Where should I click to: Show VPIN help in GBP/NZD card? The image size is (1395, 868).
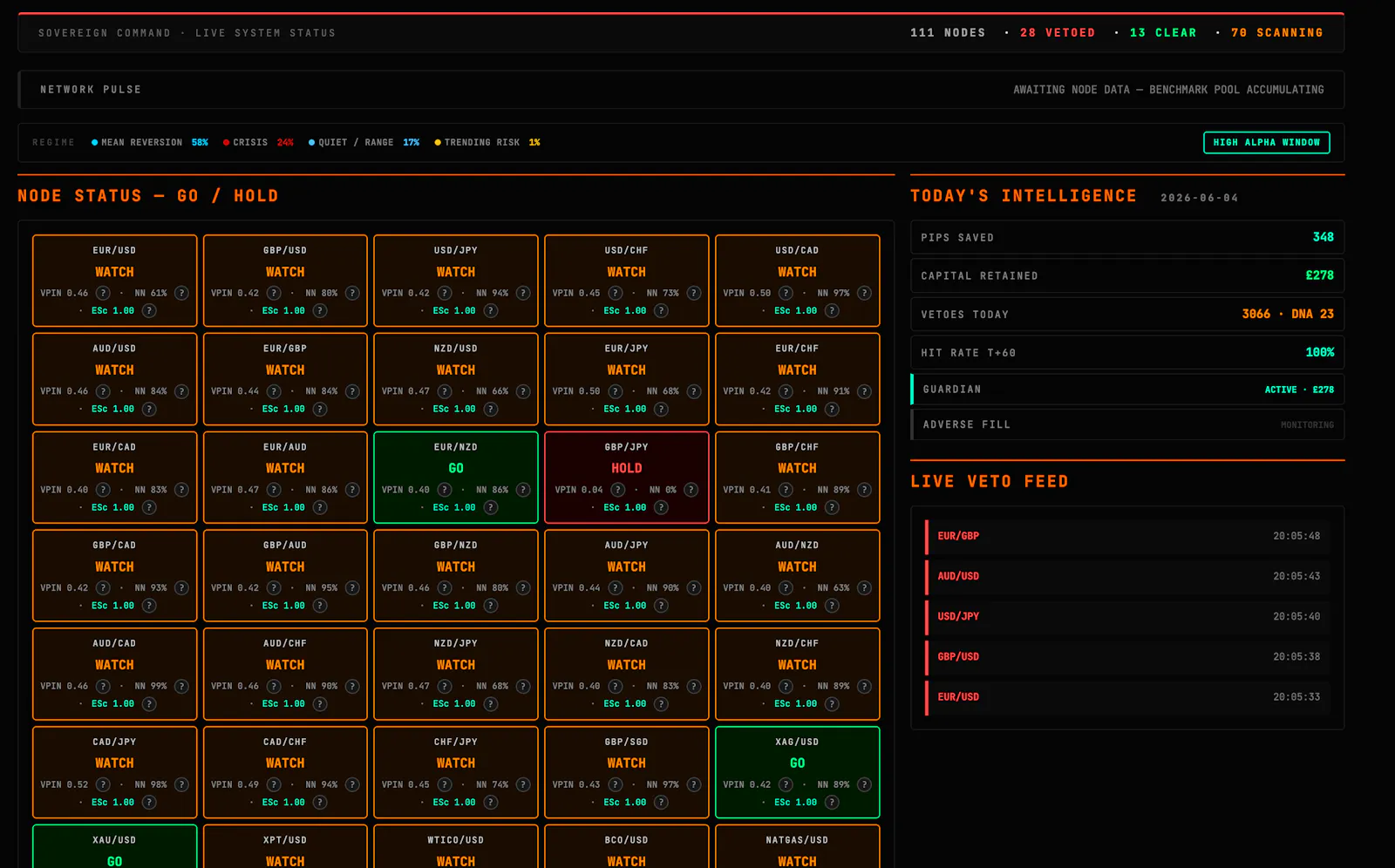[445, 587]
